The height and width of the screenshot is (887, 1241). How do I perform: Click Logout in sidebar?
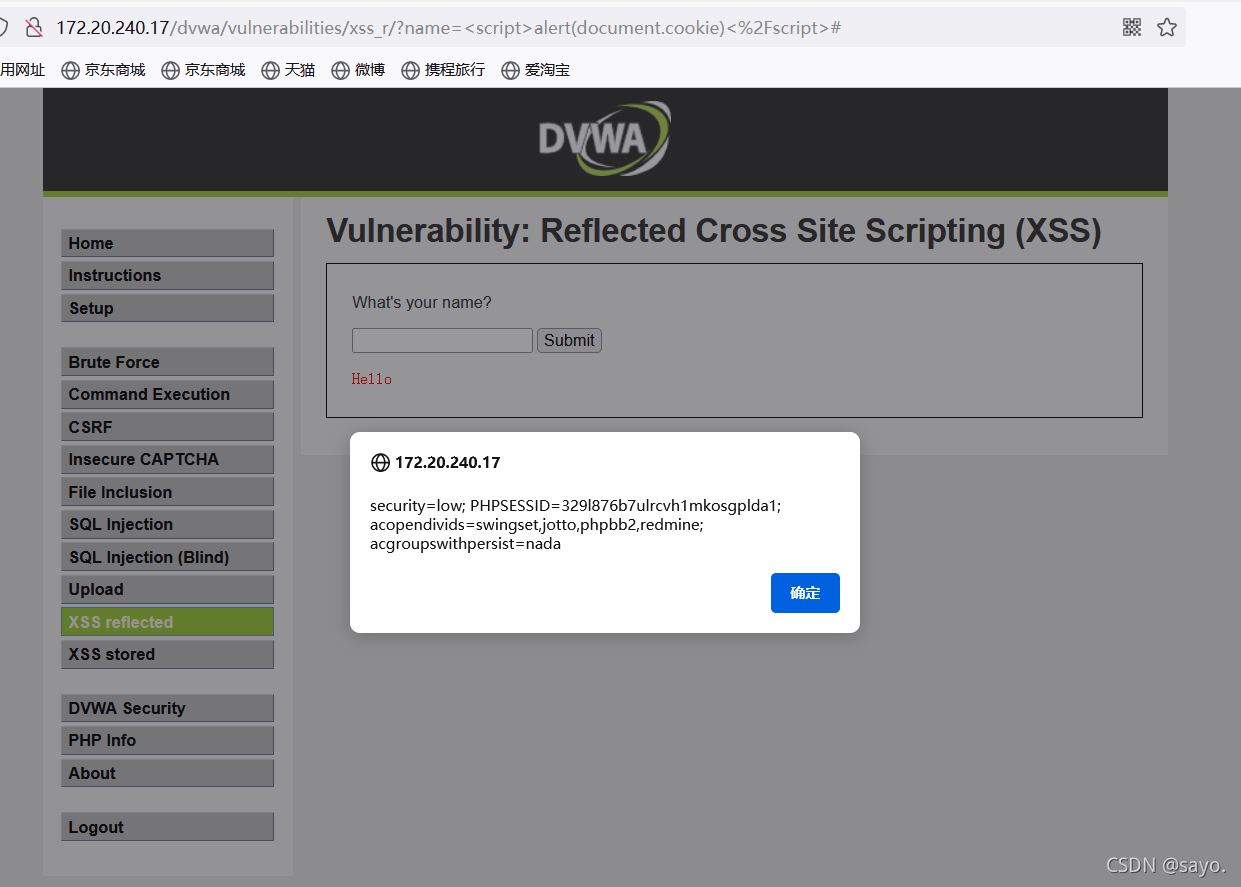[x=167, y=827]
